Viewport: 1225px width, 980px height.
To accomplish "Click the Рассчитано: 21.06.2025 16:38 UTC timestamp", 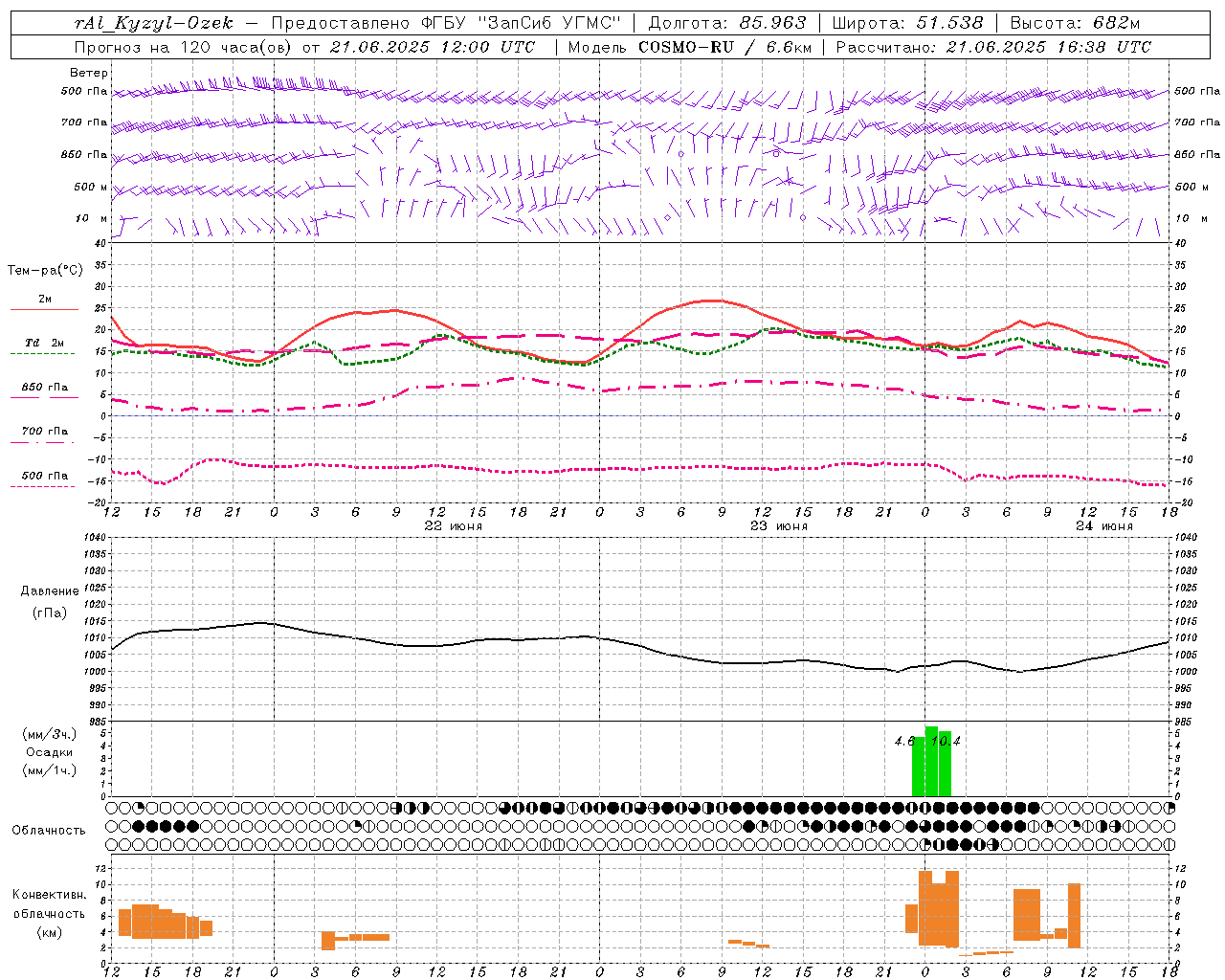I will click(x=993, y=47).
